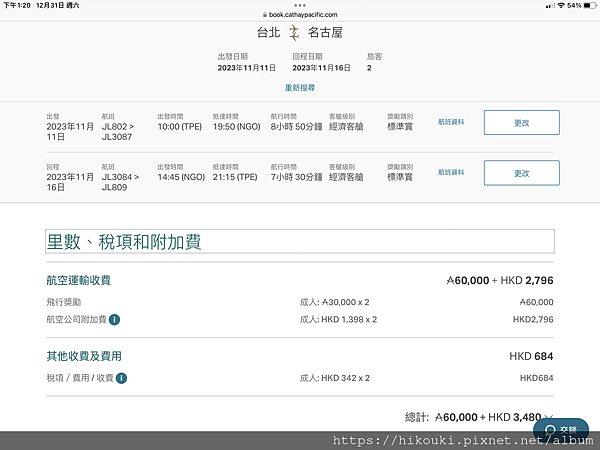The width and height of the screenshot is (600, 450).
Task: Expand the total cost chevron
Action: [549, 417]
